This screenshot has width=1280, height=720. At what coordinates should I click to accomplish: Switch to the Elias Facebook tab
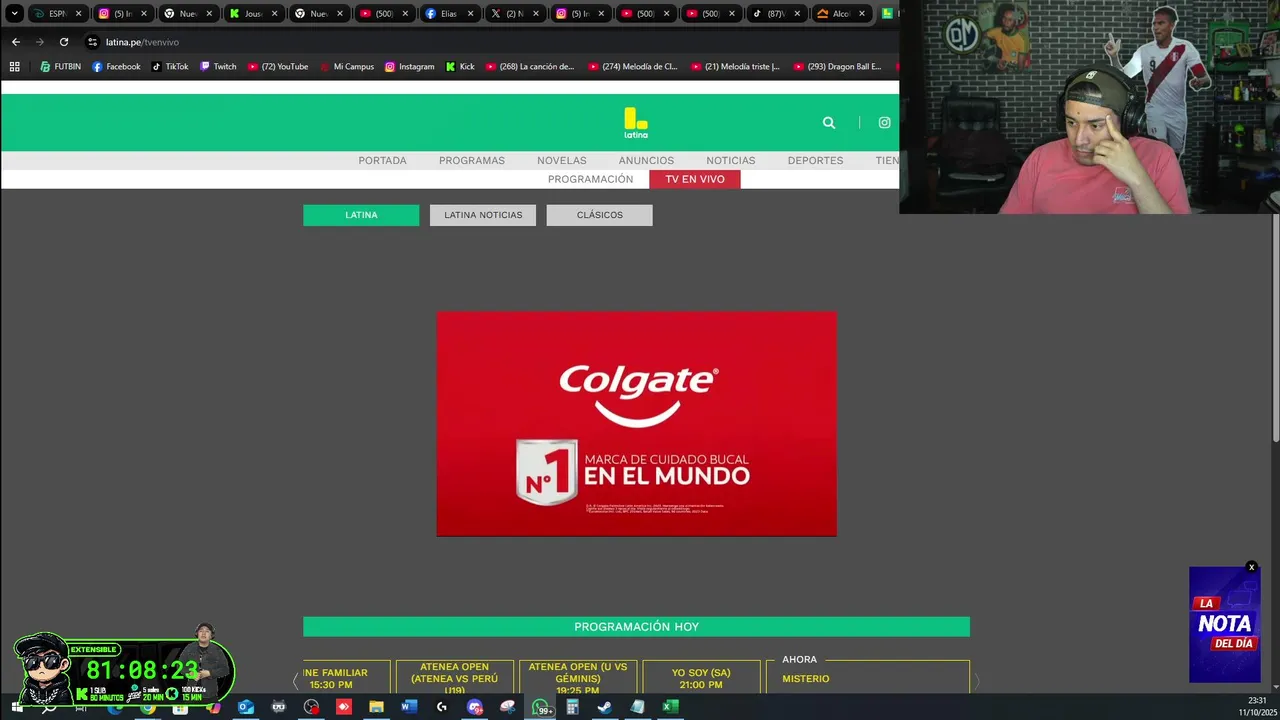pyautogui.click(x=449, y=14)
